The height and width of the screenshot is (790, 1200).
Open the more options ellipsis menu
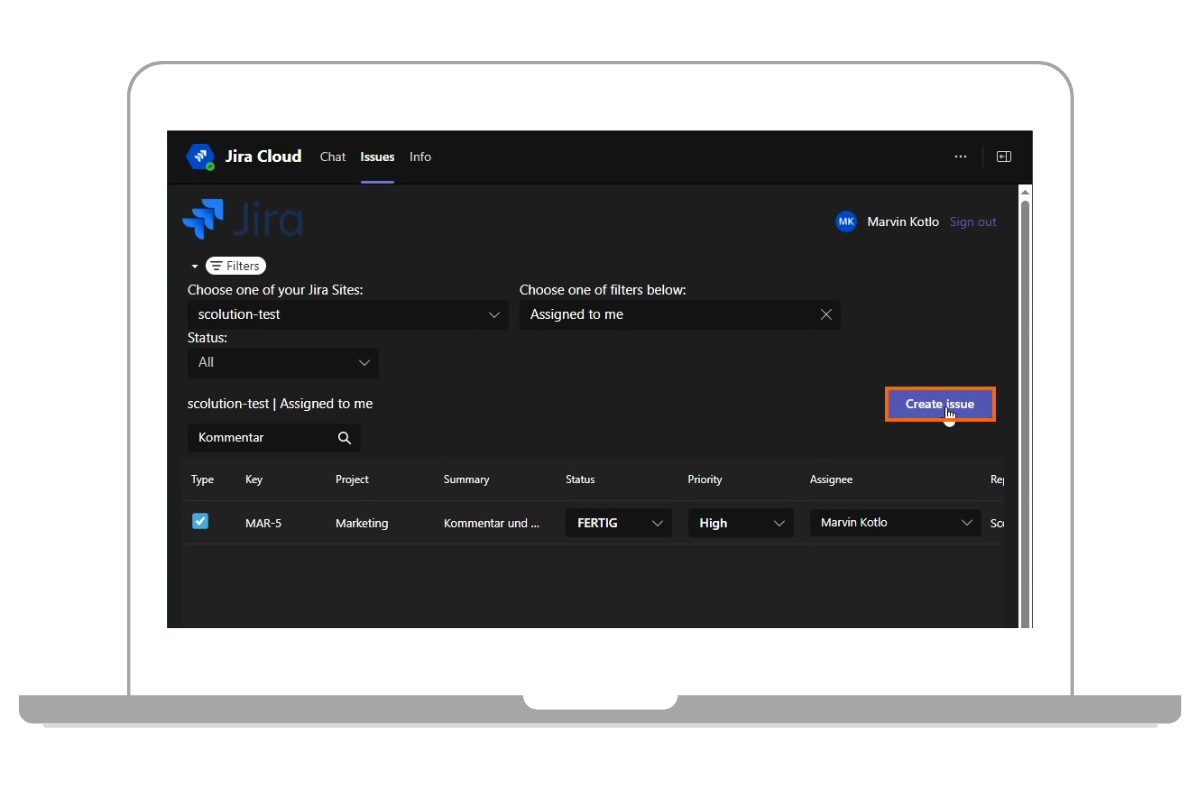click(960, 157)
